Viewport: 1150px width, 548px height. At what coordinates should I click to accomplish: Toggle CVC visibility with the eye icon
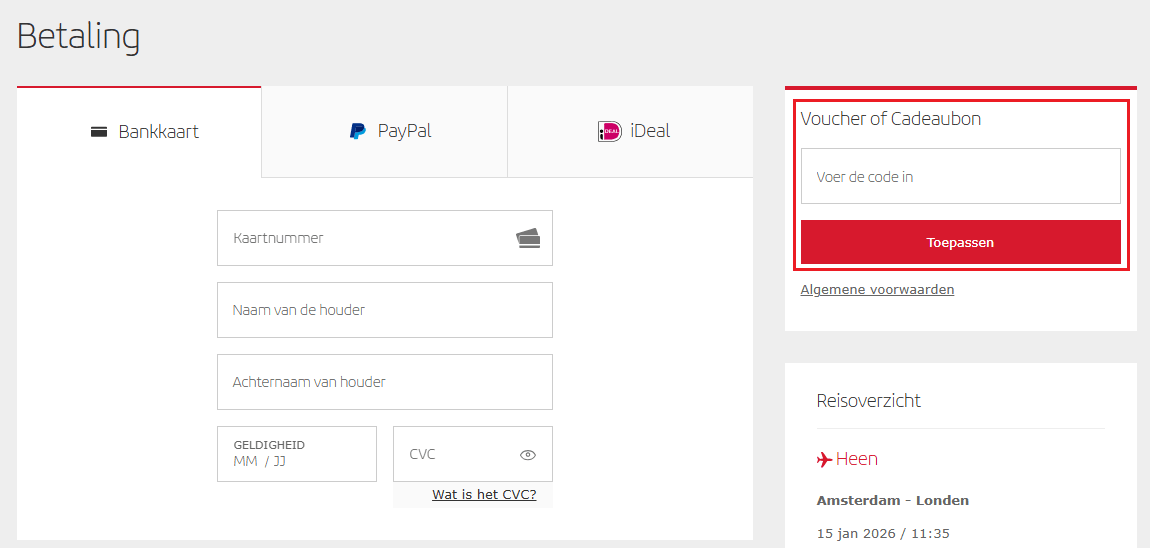[x=528, y=455]
